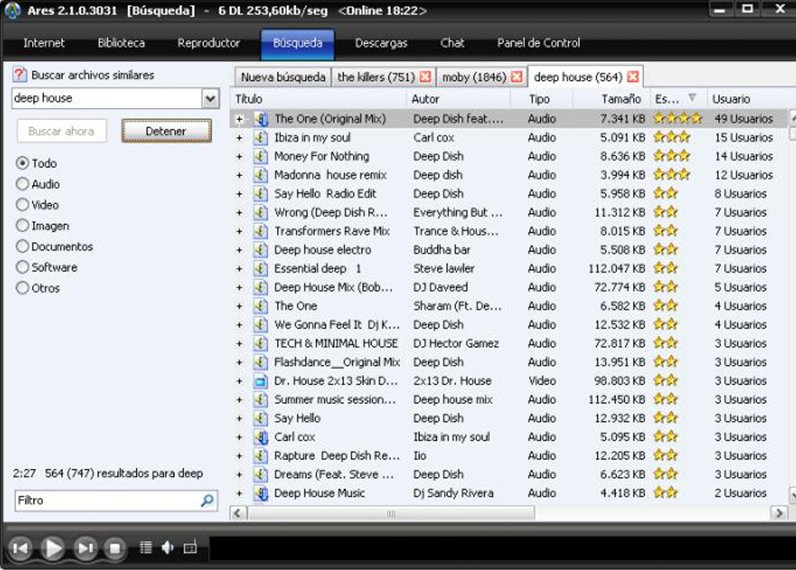Close the deep house (564) search tab
The image size is (796, 570).
point(633,77)
